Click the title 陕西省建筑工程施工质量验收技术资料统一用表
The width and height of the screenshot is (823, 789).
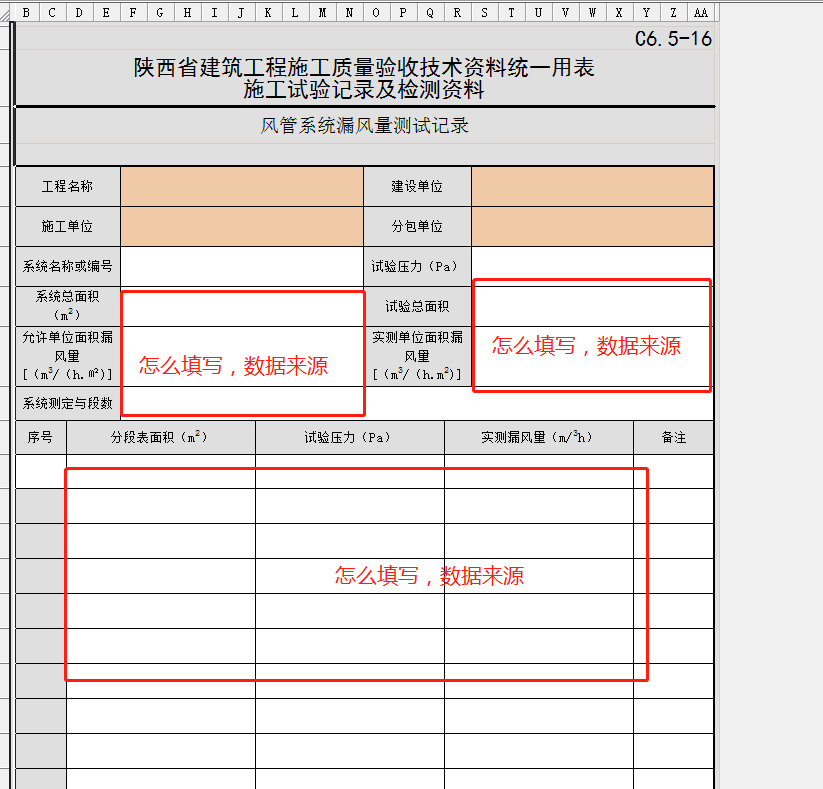coord(364,68)
